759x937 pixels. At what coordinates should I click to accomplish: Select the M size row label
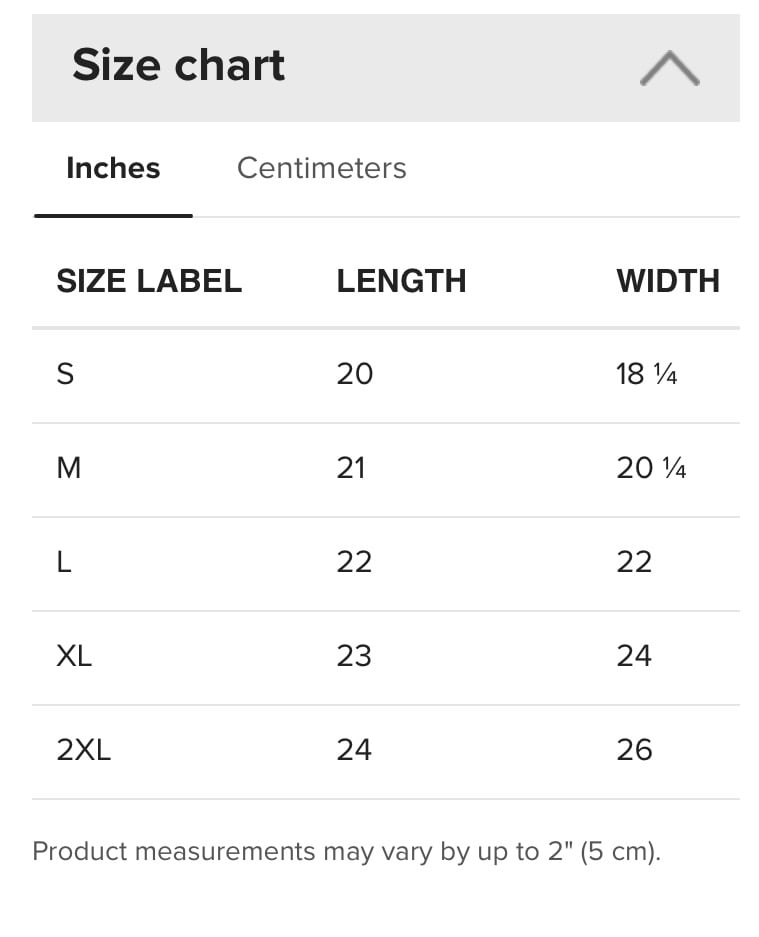click(x=69, y=468)
